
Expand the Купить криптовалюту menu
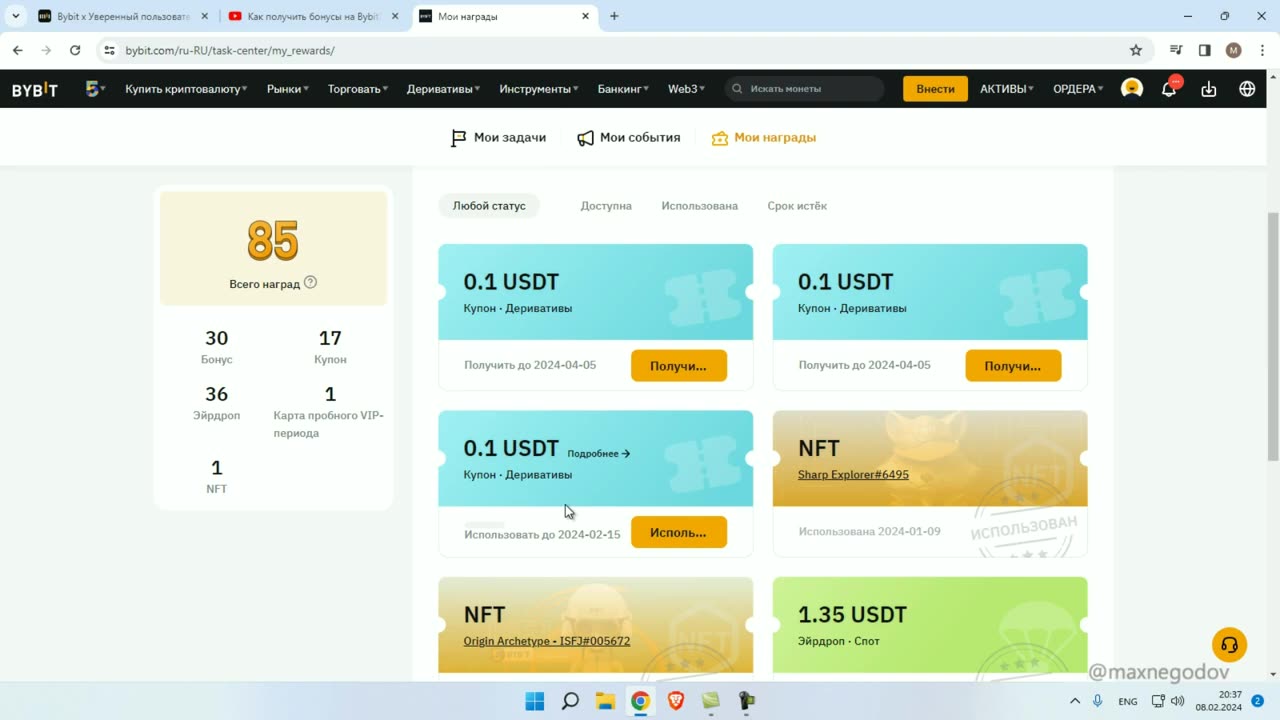pyautogui.click(x=186, y=89)
